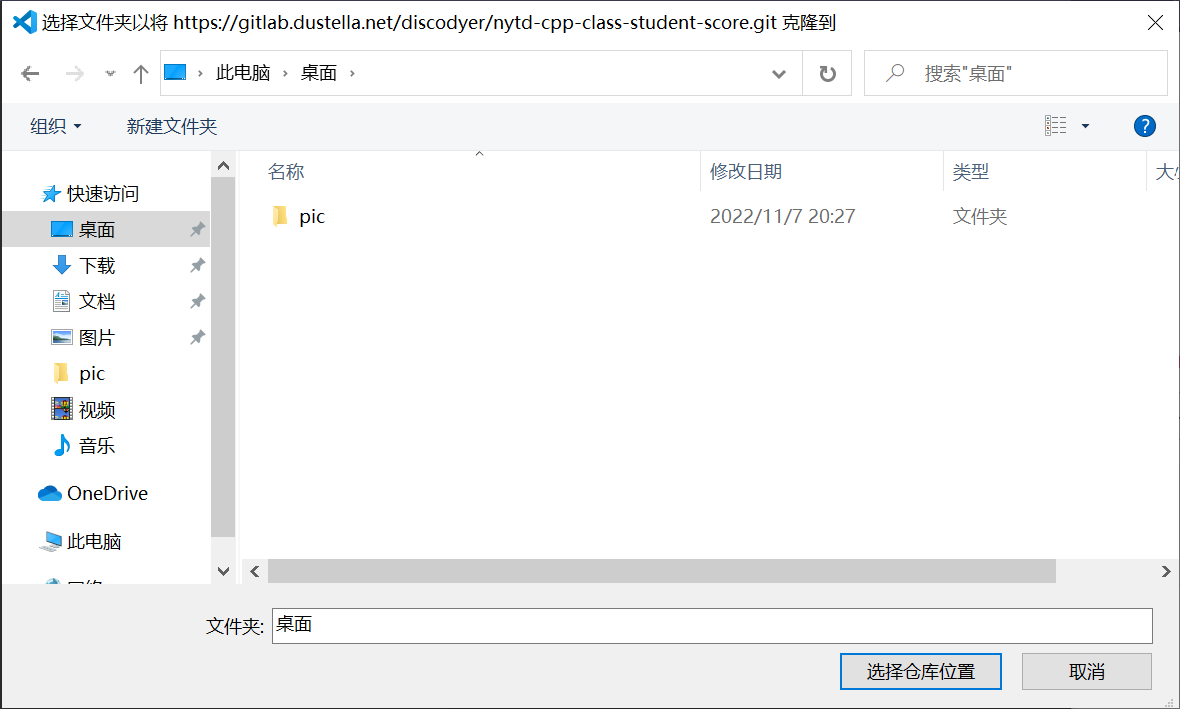1180x709 pixels.
Task: Click the Downloads (下载) folder icon in sidebar
Action: [x=62, y=266]
